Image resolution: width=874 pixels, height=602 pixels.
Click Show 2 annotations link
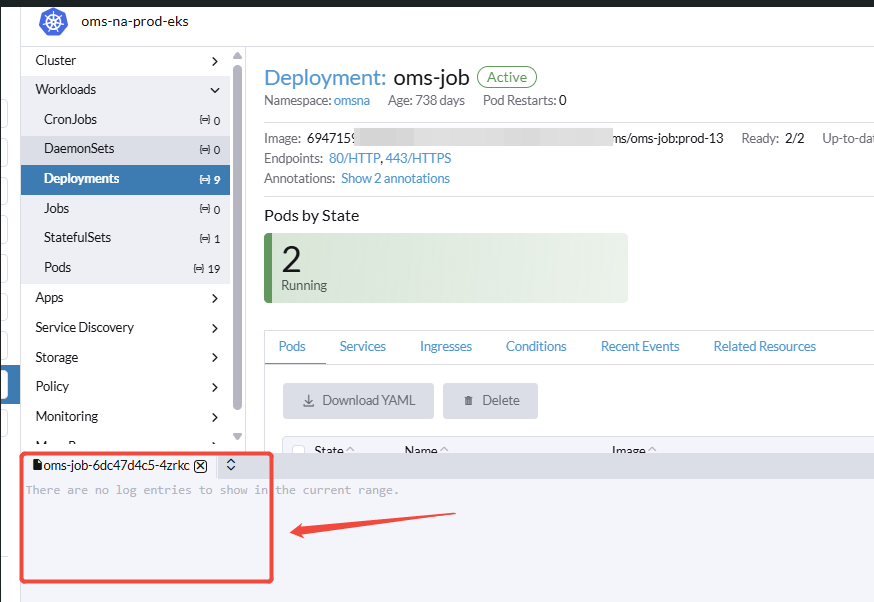(395, 178)
